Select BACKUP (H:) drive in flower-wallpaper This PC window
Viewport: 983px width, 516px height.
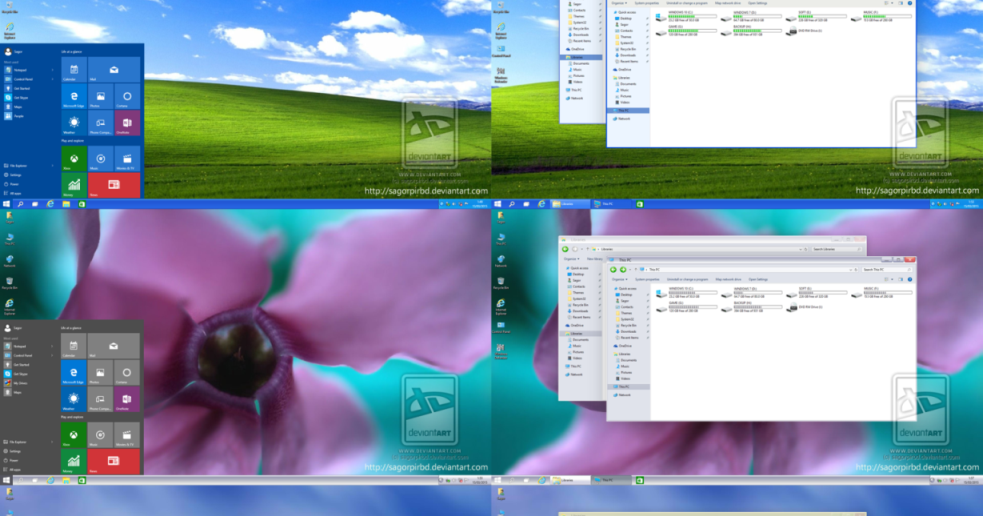(x=750, y=307)
